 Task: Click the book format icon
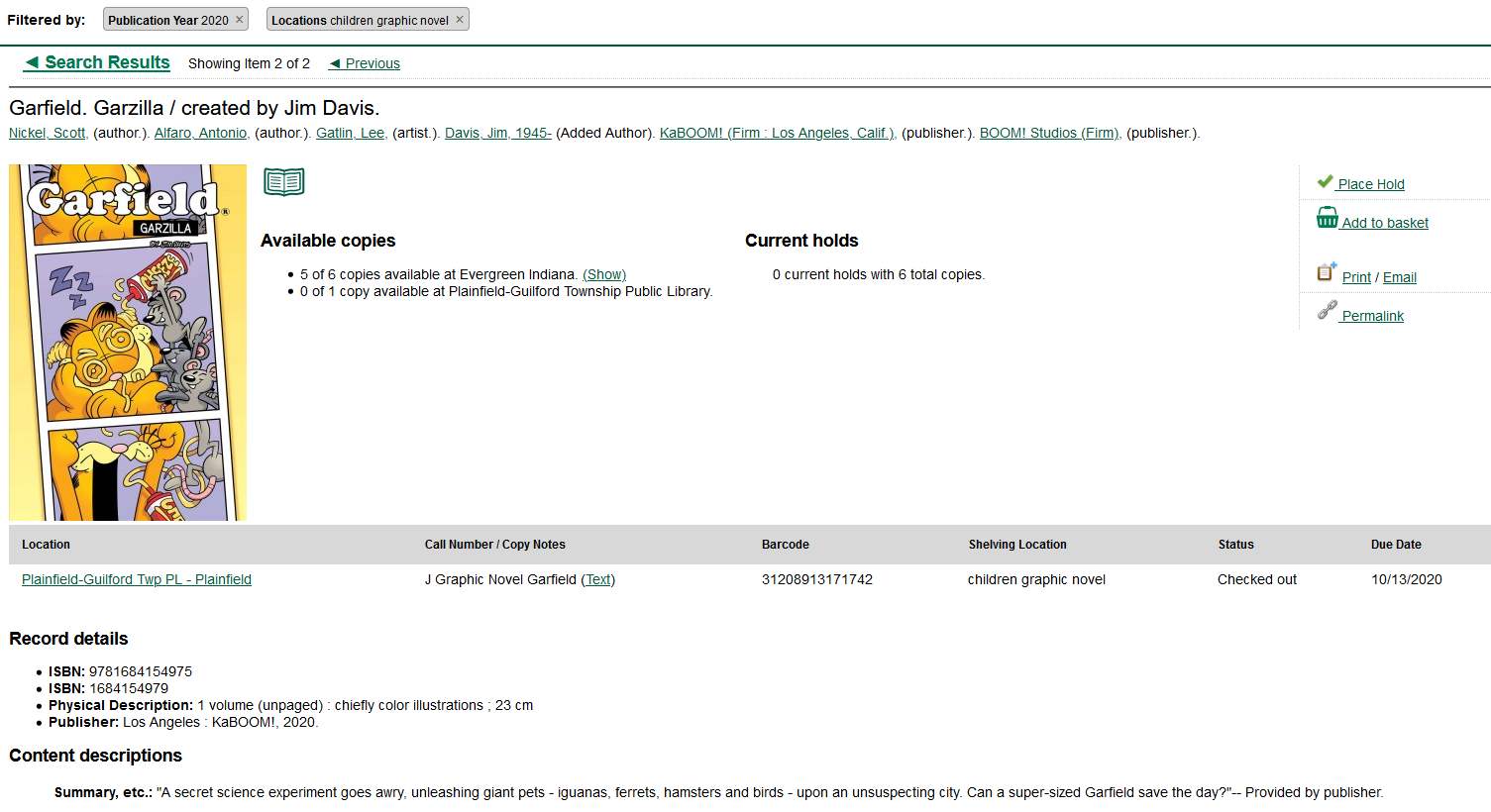tap(284, 182)
